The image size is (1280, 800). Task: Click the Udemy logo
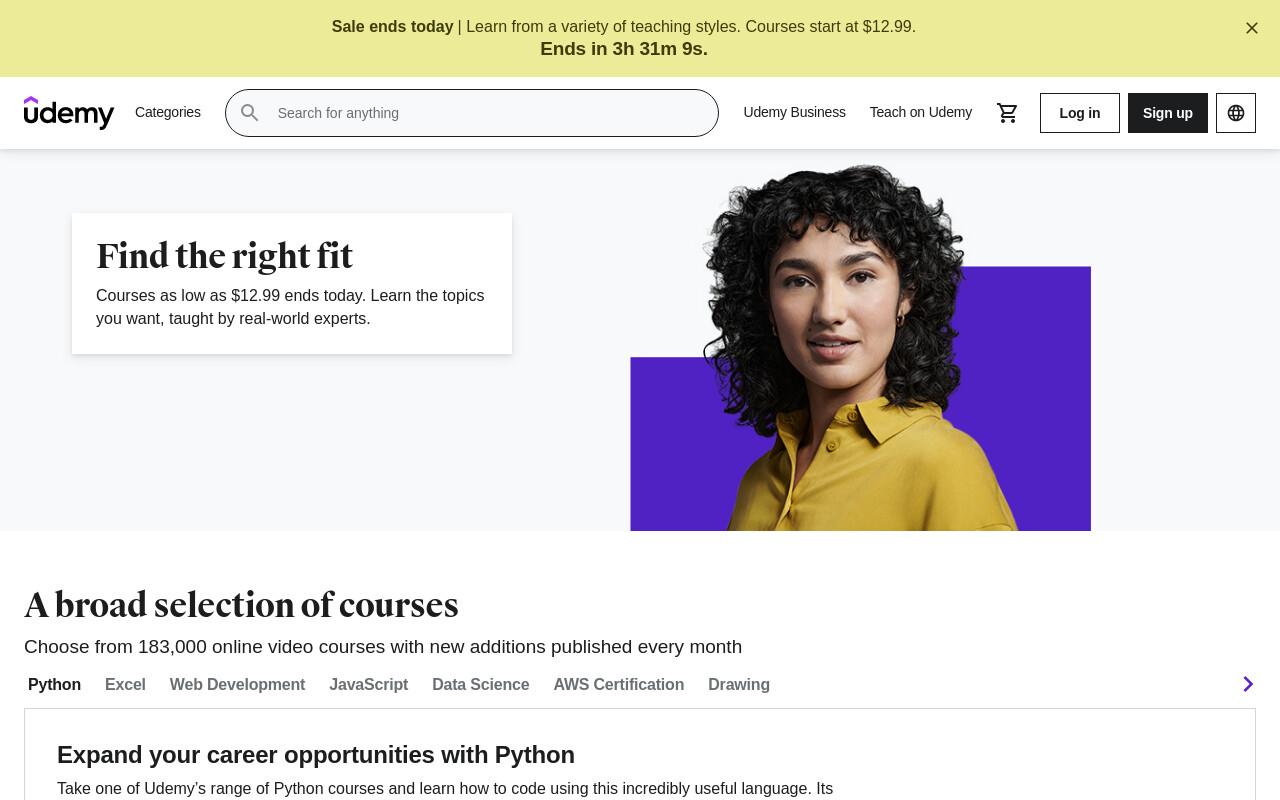(x=69, y=113)
